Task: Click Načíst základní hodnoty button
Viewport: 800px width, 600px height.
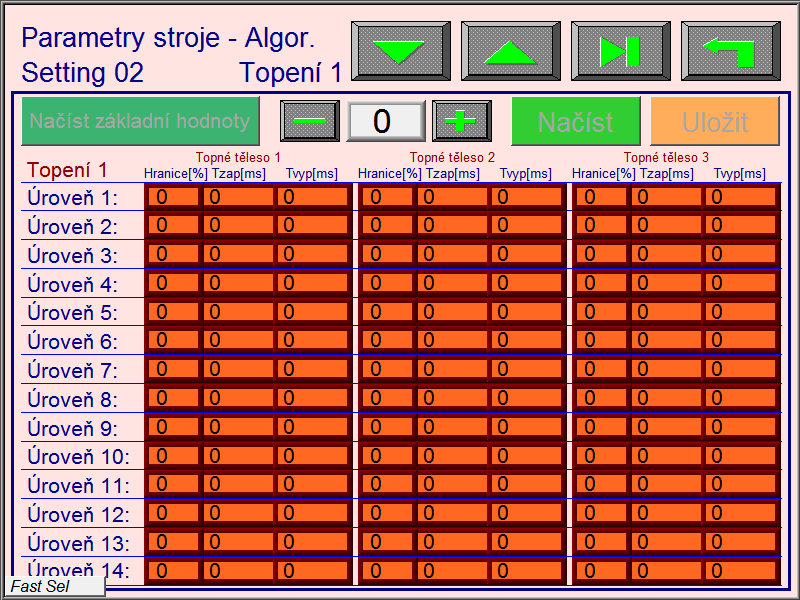Action: pos(140,121)
